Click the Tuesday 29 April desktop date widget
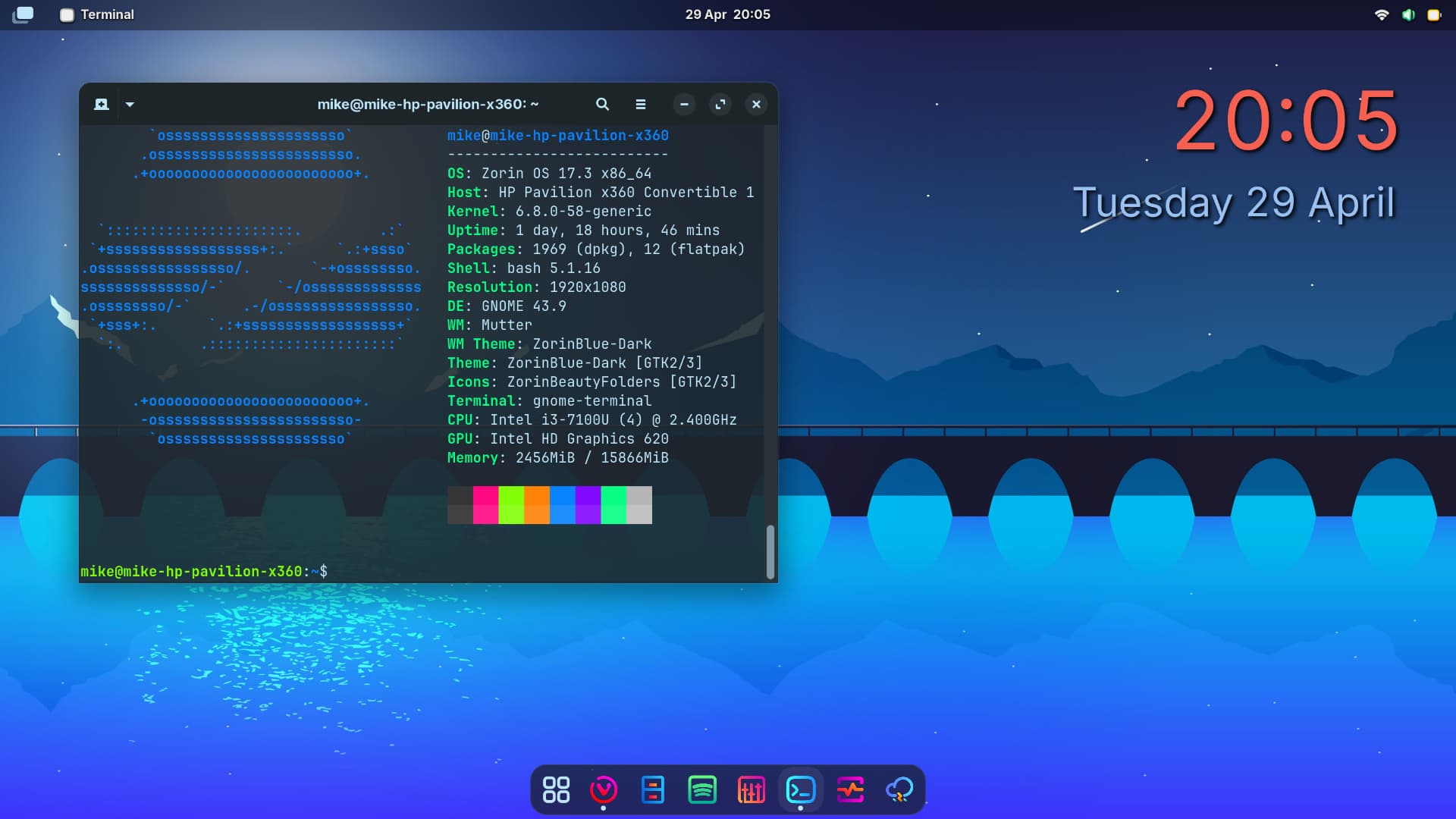 pyautogui.click(x=1234, y=202)
